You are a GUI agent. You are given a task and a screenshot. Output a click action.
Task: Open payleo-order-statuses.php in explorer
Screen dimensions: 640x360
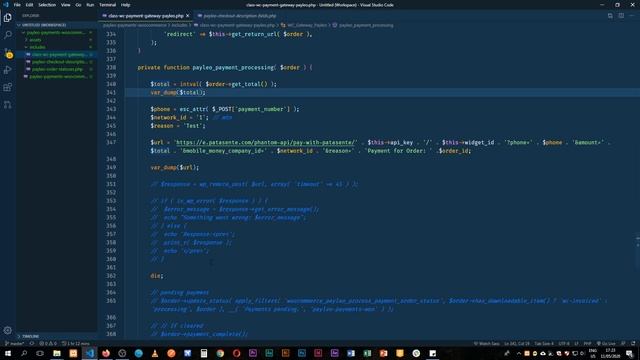click(57, 69)
